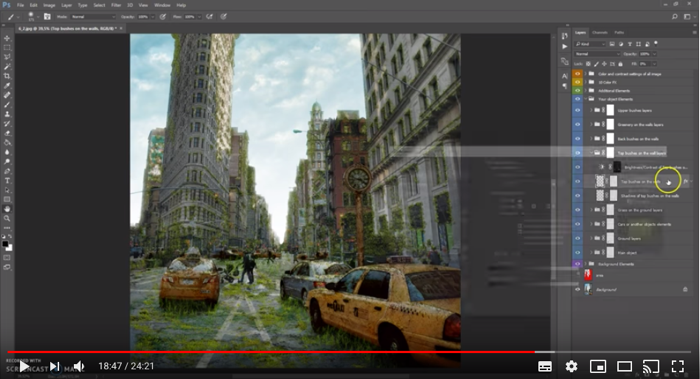Expand the Color and contrast settings group
Viewport: 700px width, 379px height.
coord(586,74)
